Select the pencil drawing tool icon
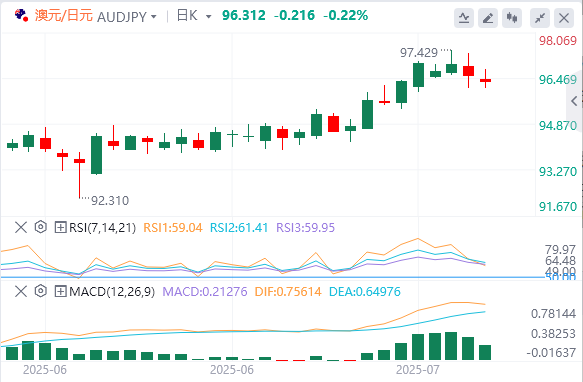This screenshot has width=583, height=382. coord(488,17)
